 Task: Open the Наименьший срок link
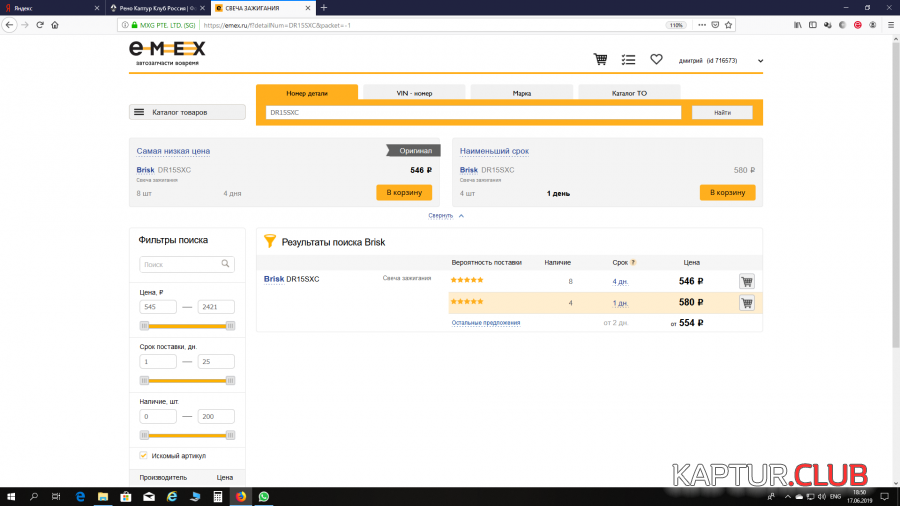pos(494,151)
